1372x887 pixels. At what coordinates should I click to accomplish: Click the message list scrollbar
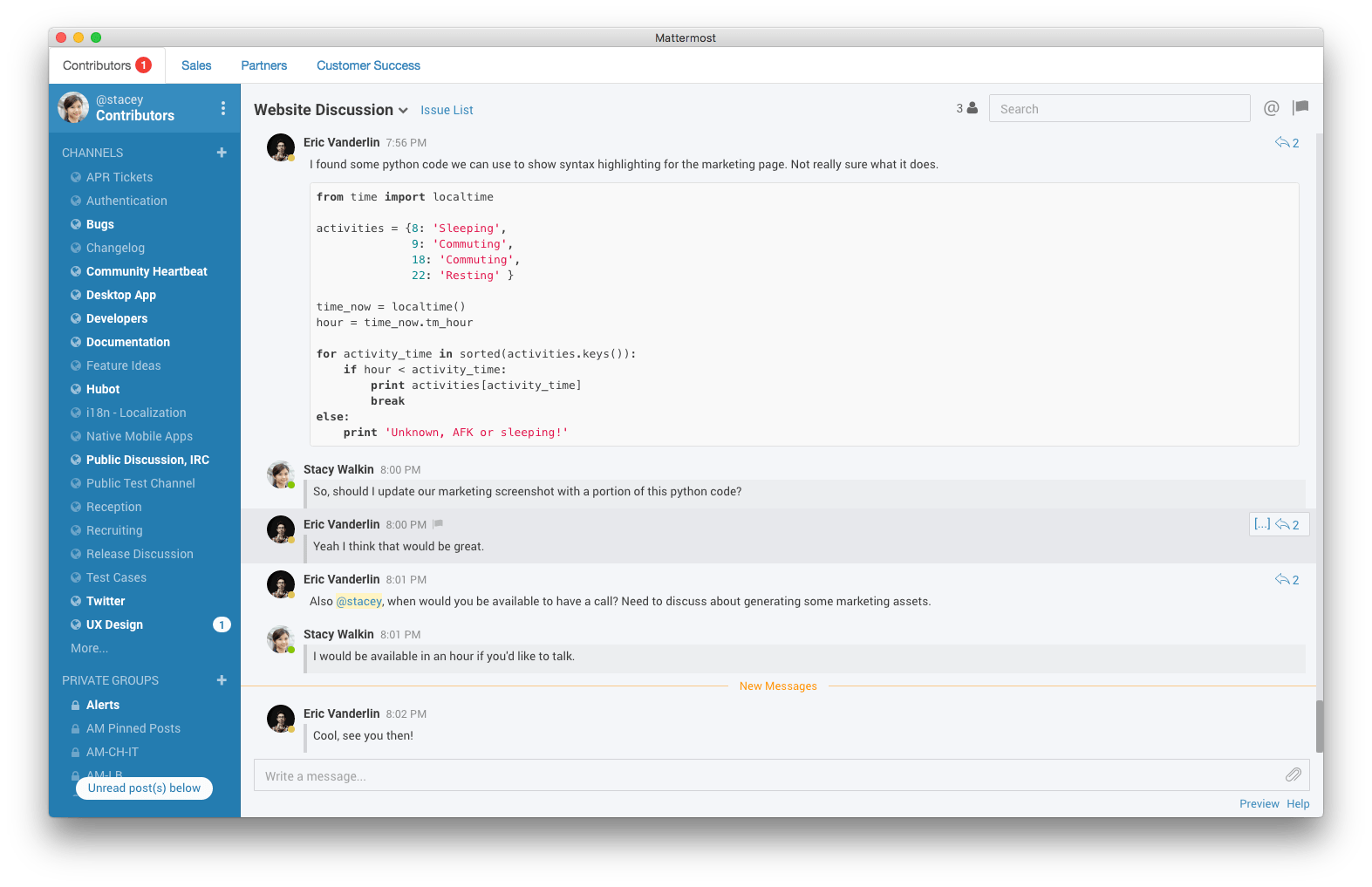[x=1319, y=726]
